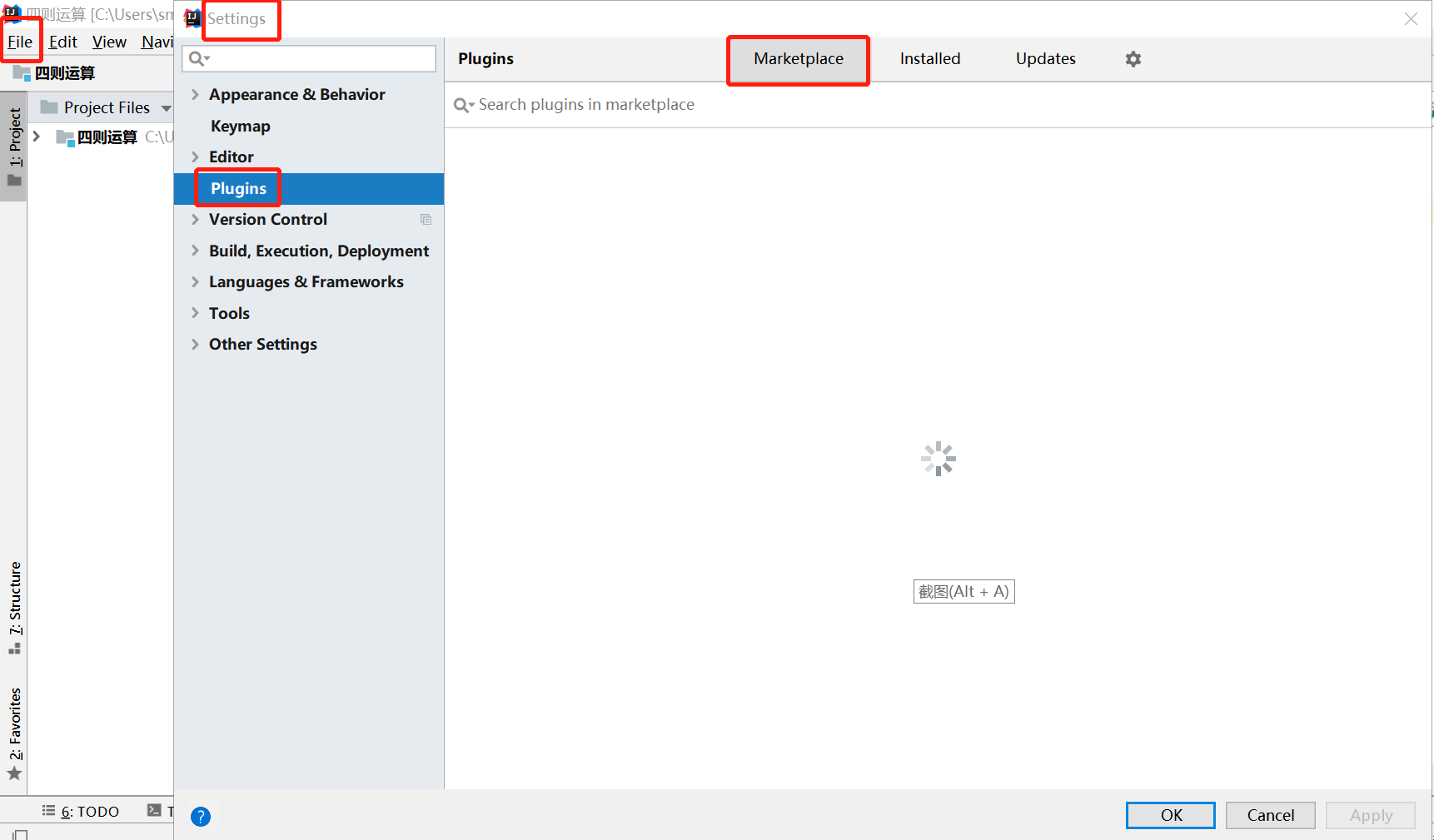This screenshot has height=840, width=1434.
Task: Open the Edit menu
Action: tap(62, 42)
